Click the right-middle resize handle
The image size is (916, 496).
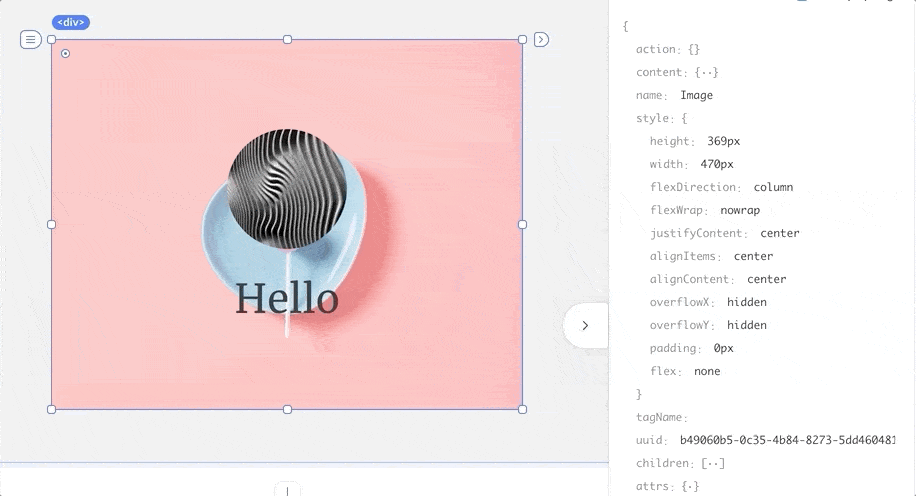[x=523, y=224]
